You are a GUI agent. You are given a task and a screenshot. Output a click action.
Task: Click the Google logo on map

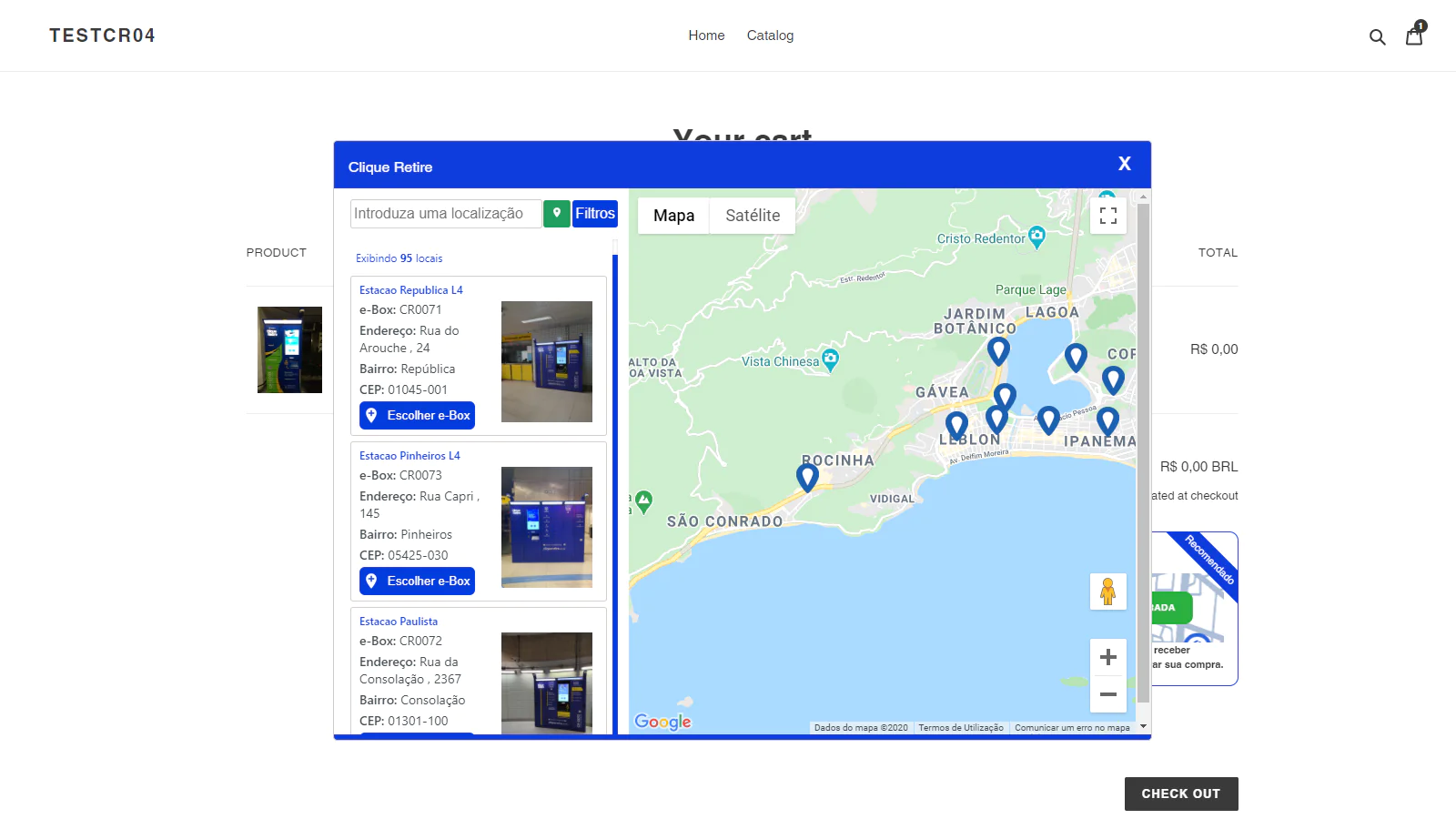pyautogui.click(x=663, y=722)
